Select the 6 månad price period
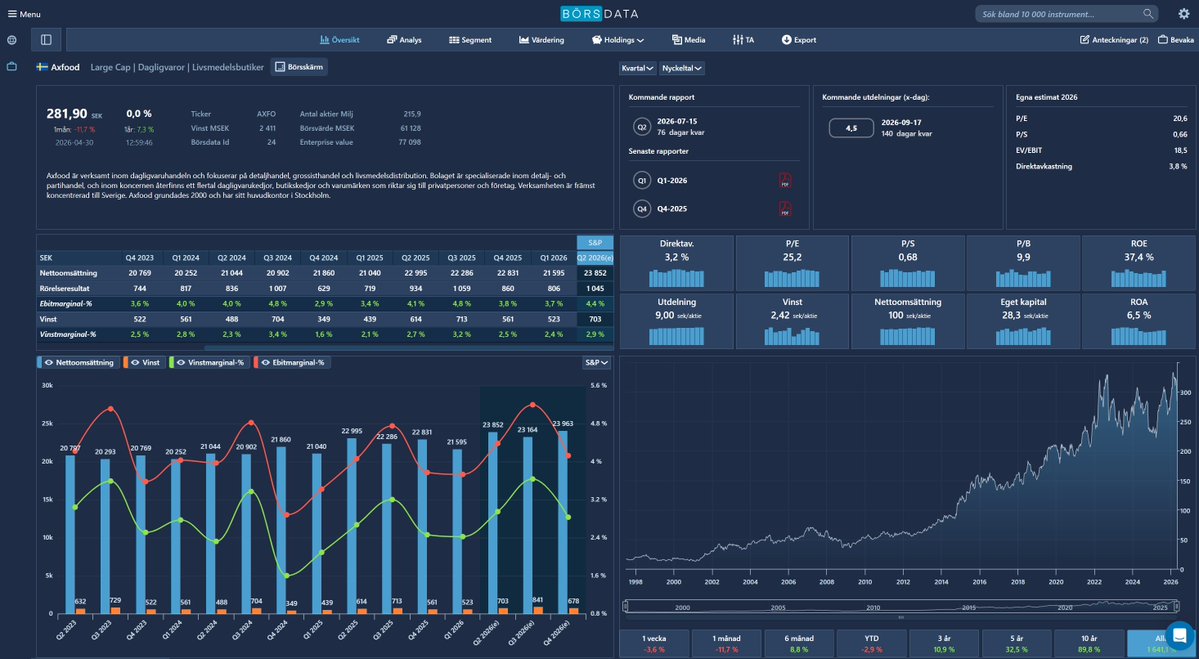 [798, 644]
